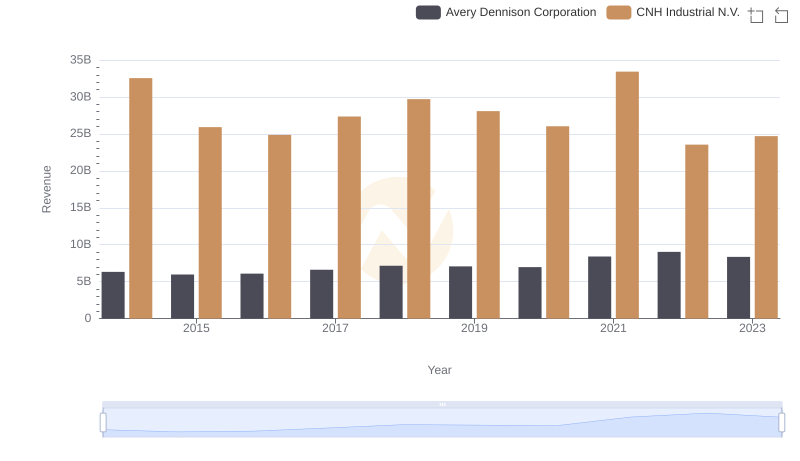Click the Avery Dennison bar for 2015
Viewport: 800px width, 461px height.
(183, 296)
